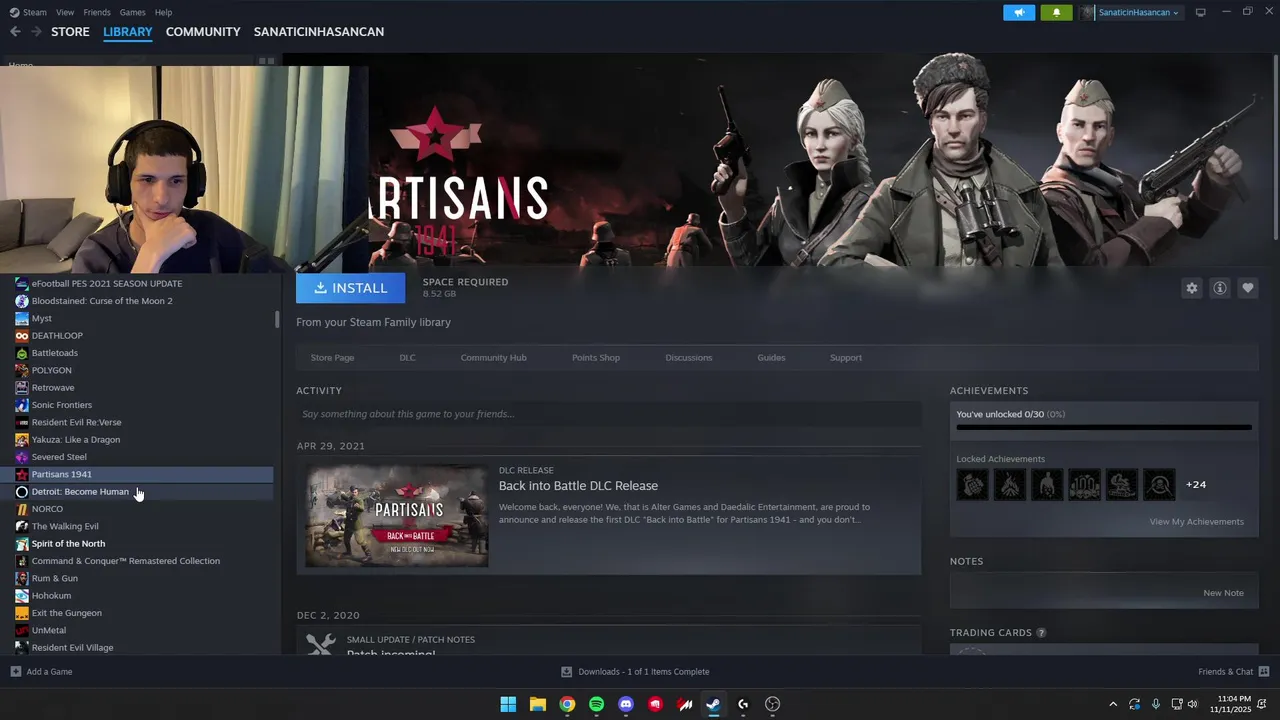Viewport: 1280px width, 720px height.
Task: Create a New Note
Action: 1223,593
